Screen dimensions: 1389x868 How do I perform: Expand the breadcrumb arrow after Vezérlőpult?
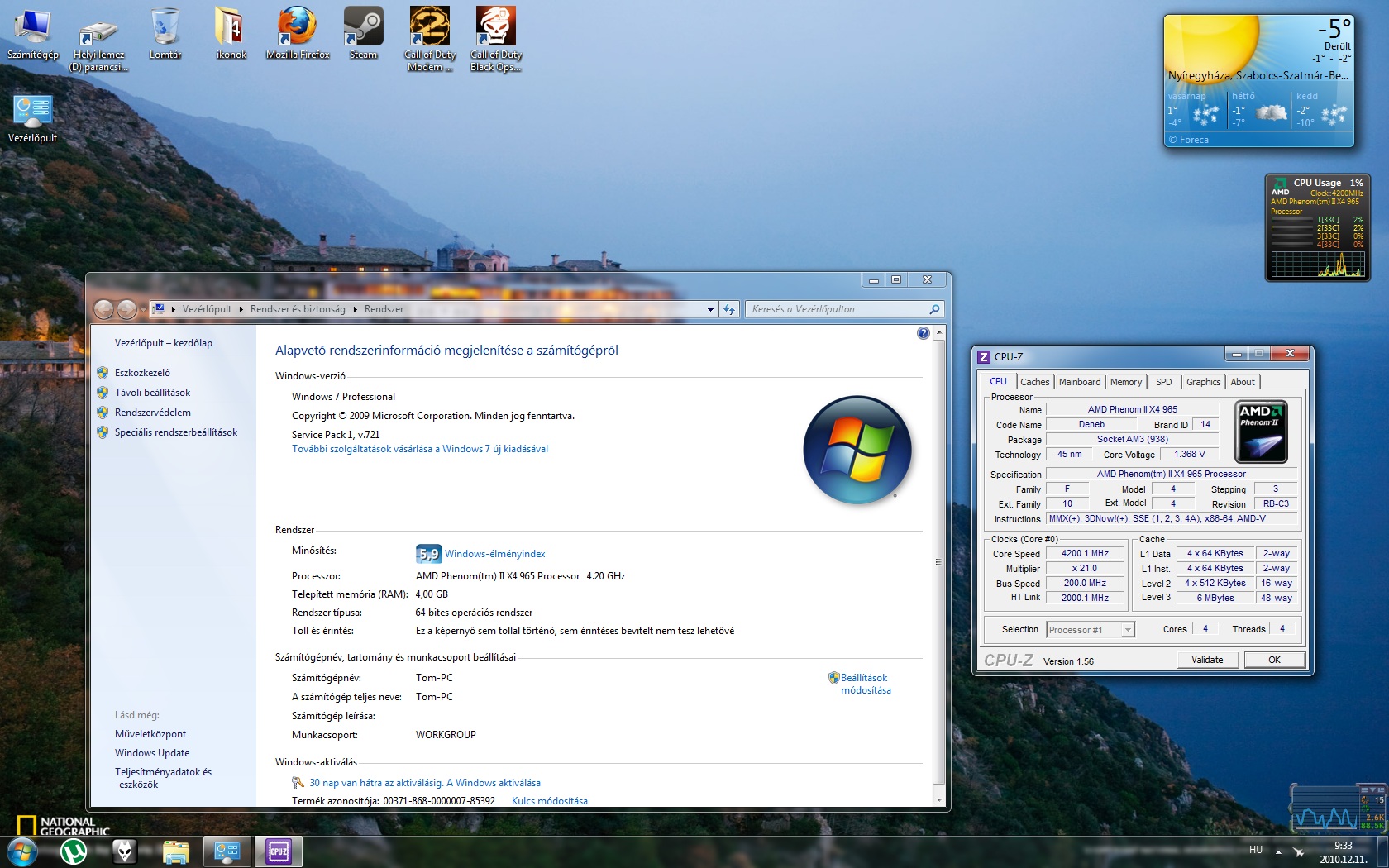241,309
